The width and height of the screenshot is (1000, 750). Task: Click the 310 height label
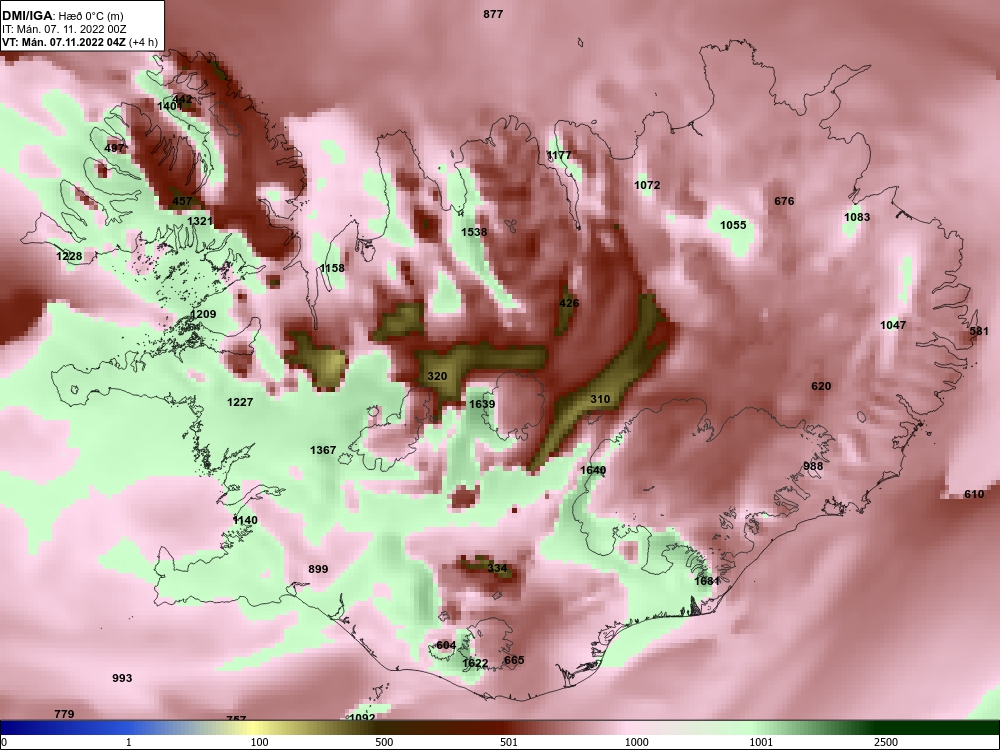(599, 399)
